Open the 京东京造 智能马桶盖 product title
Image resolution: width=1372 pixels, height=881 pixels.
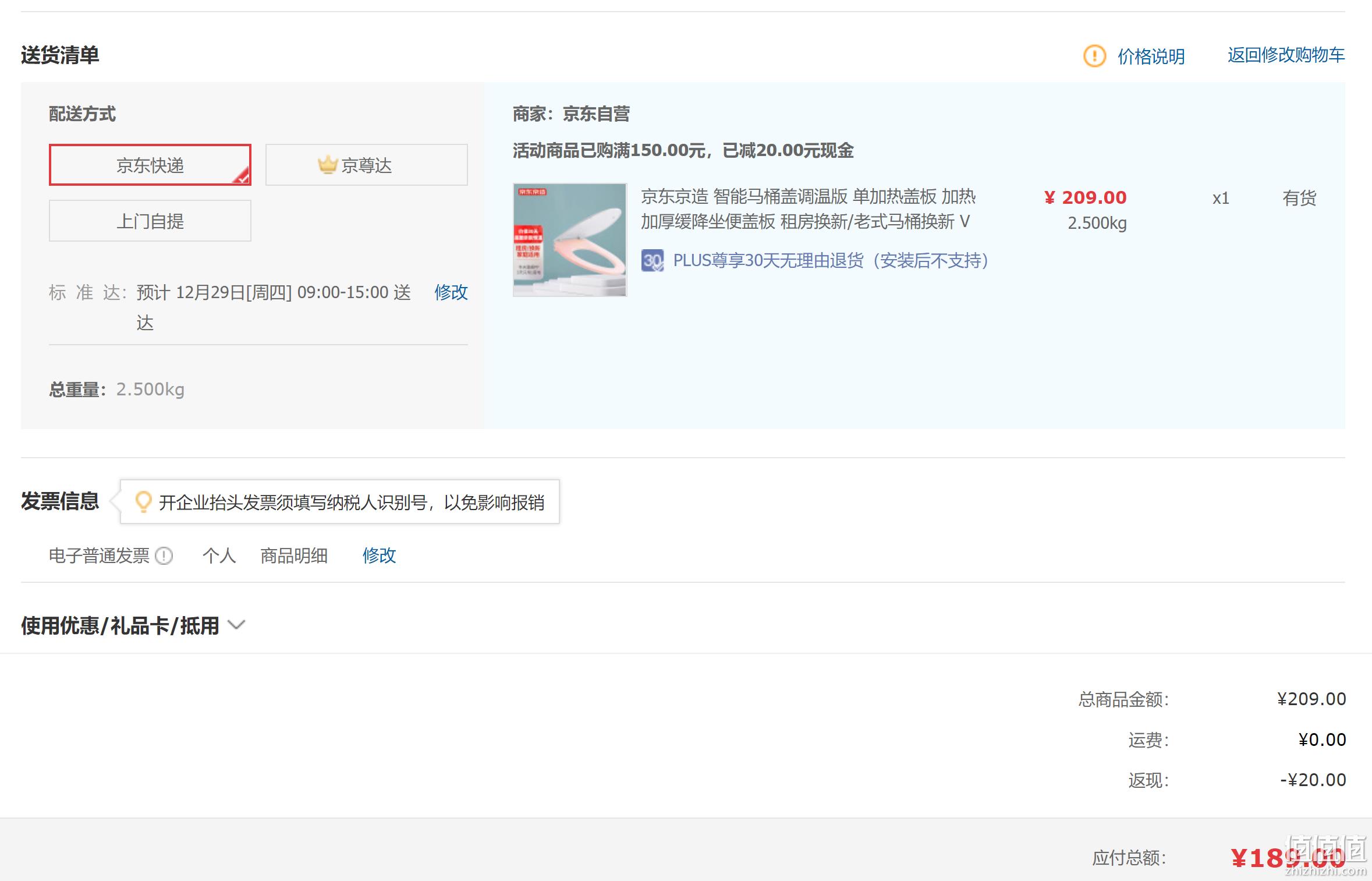click(808, 209)
